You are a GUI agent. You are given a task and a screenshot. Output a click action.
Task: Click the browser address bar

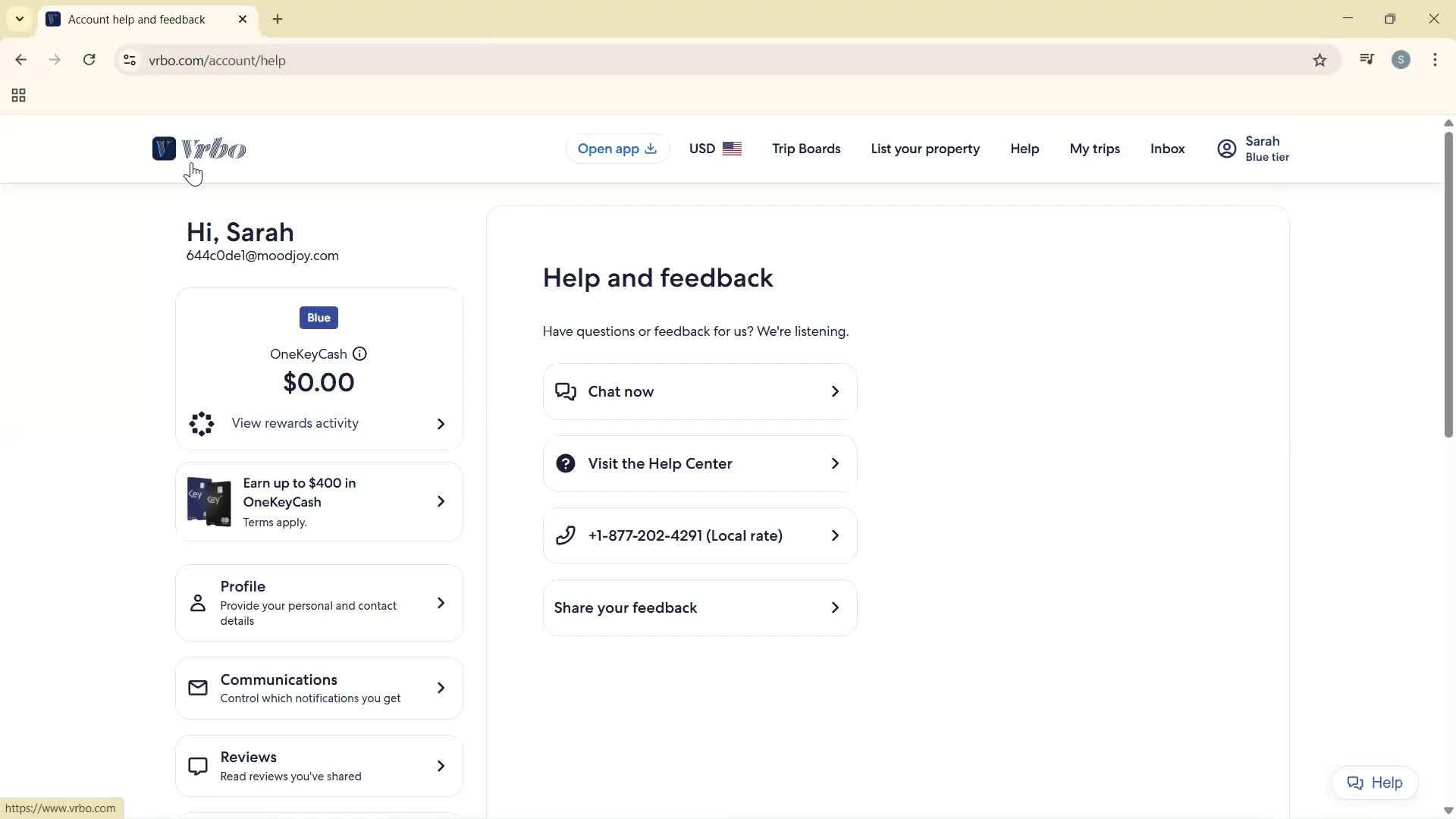[455, 60]
